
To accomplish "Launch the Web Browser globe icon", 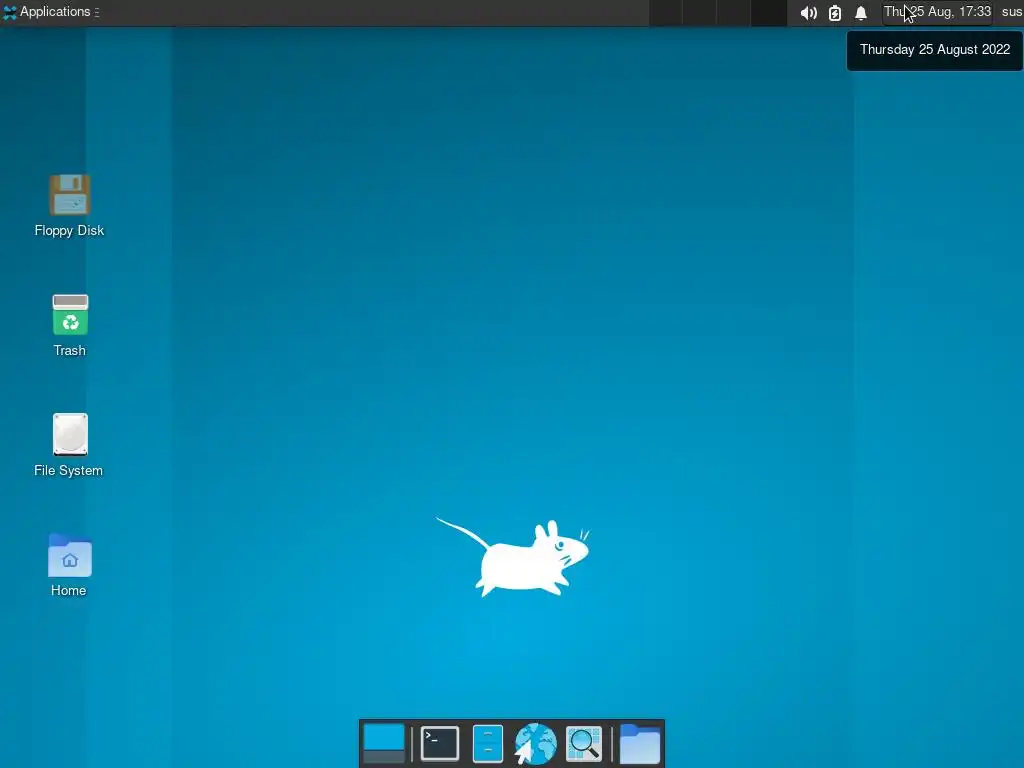I will [536, 744].
